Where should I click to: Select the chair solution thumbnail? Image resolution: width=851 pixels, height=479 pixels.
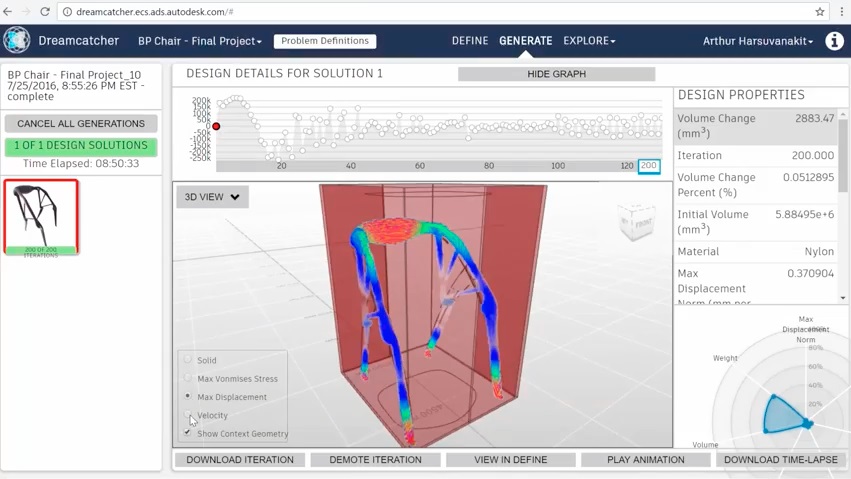(x=41, y=215)
